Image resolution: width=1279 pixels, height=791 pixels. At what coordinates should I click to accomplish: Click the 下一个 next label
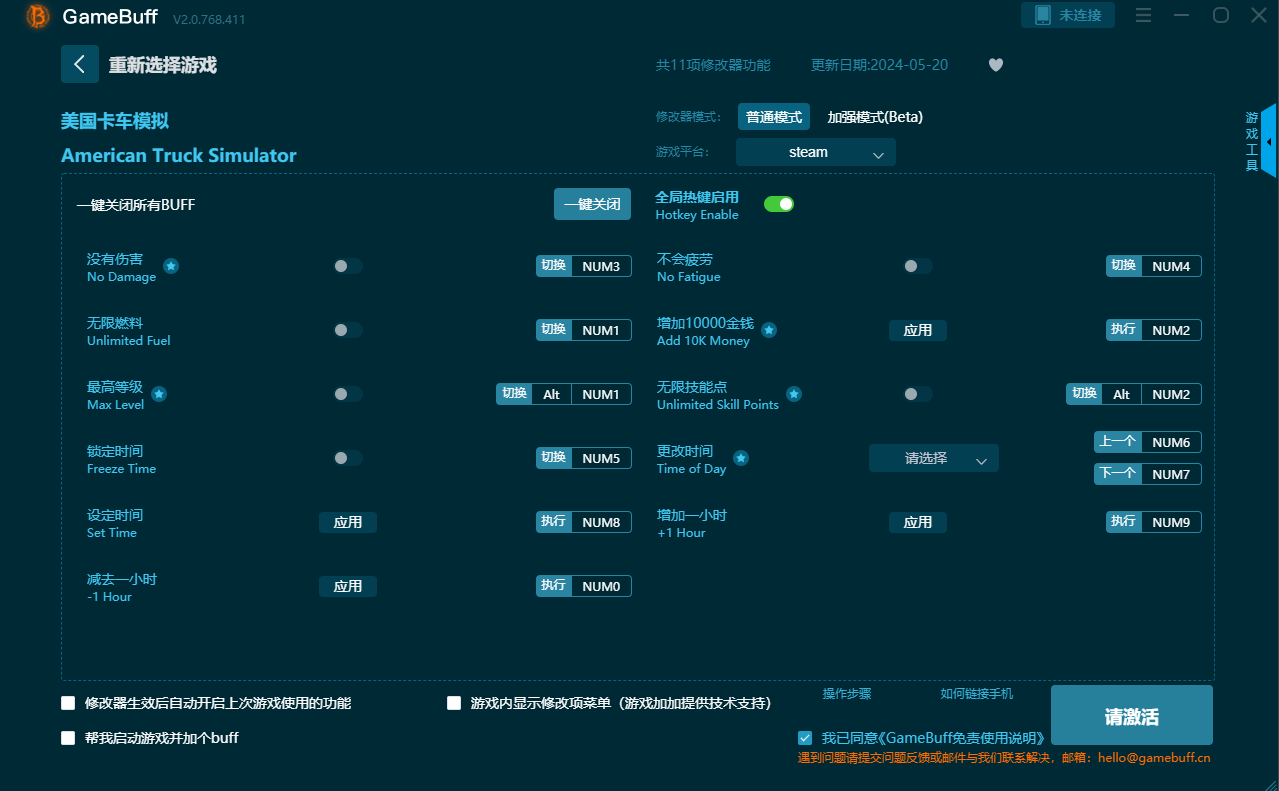coord(1118,474)
